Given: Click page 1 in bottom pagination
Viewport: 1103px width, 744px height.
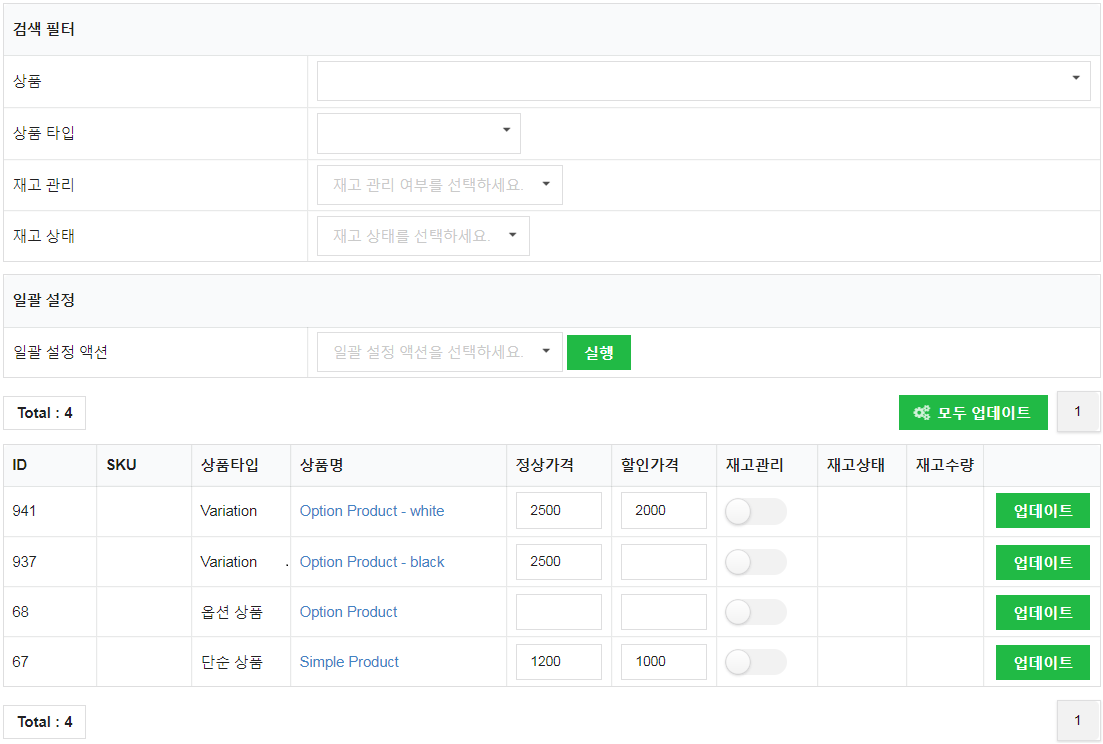Looking at the screenshot, I should click(1078, 721).
